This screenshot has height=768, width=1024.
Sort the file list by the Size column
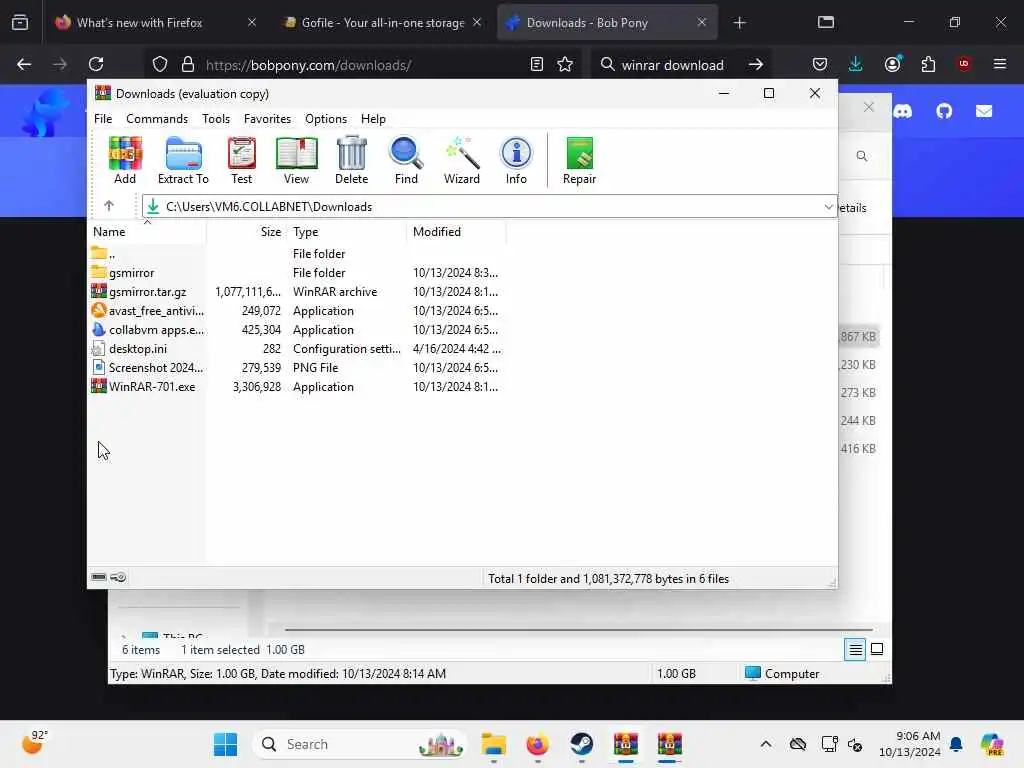(x=246, y=232)
